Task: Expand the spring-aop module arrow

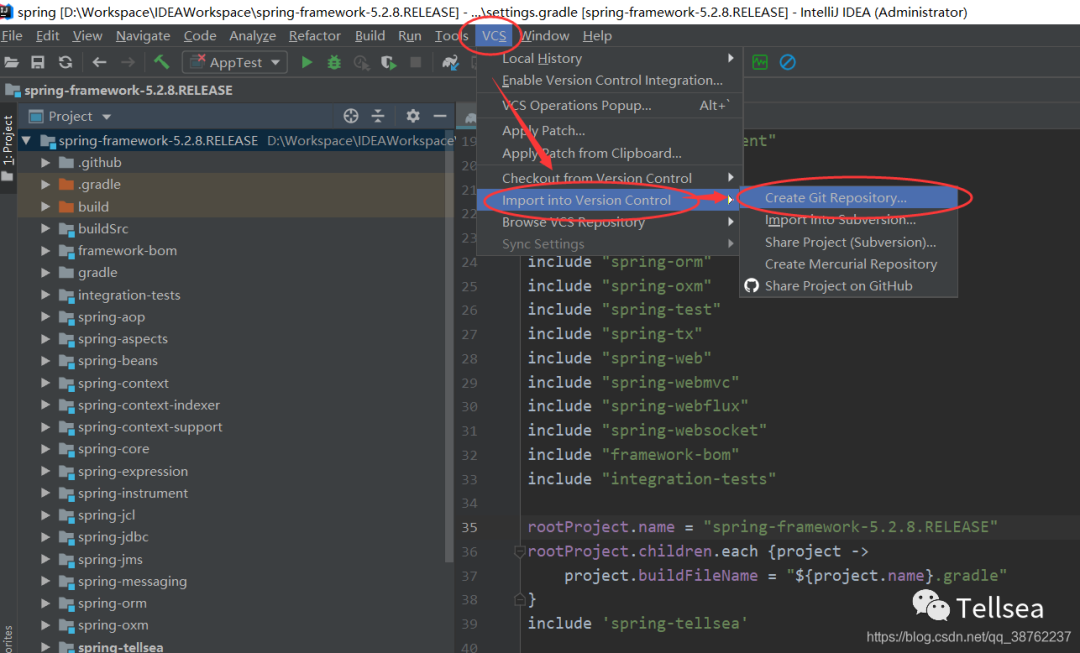Action: (x=45, y=317)
